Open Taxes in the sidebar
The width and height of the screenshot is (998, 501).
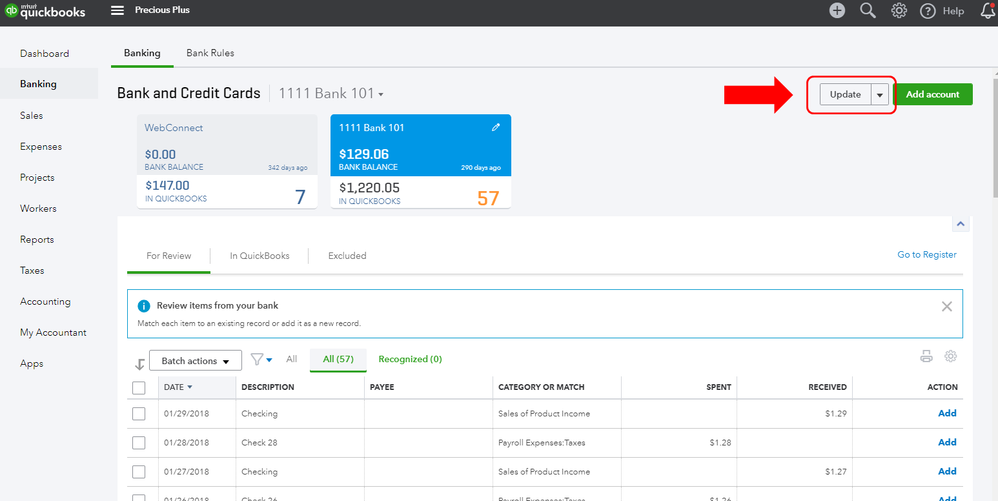32,271
